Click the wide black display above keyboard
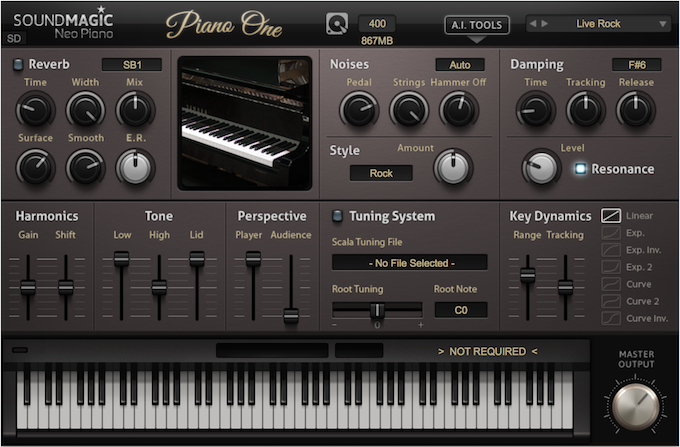 pyautogui.click(x=272, y=350)
